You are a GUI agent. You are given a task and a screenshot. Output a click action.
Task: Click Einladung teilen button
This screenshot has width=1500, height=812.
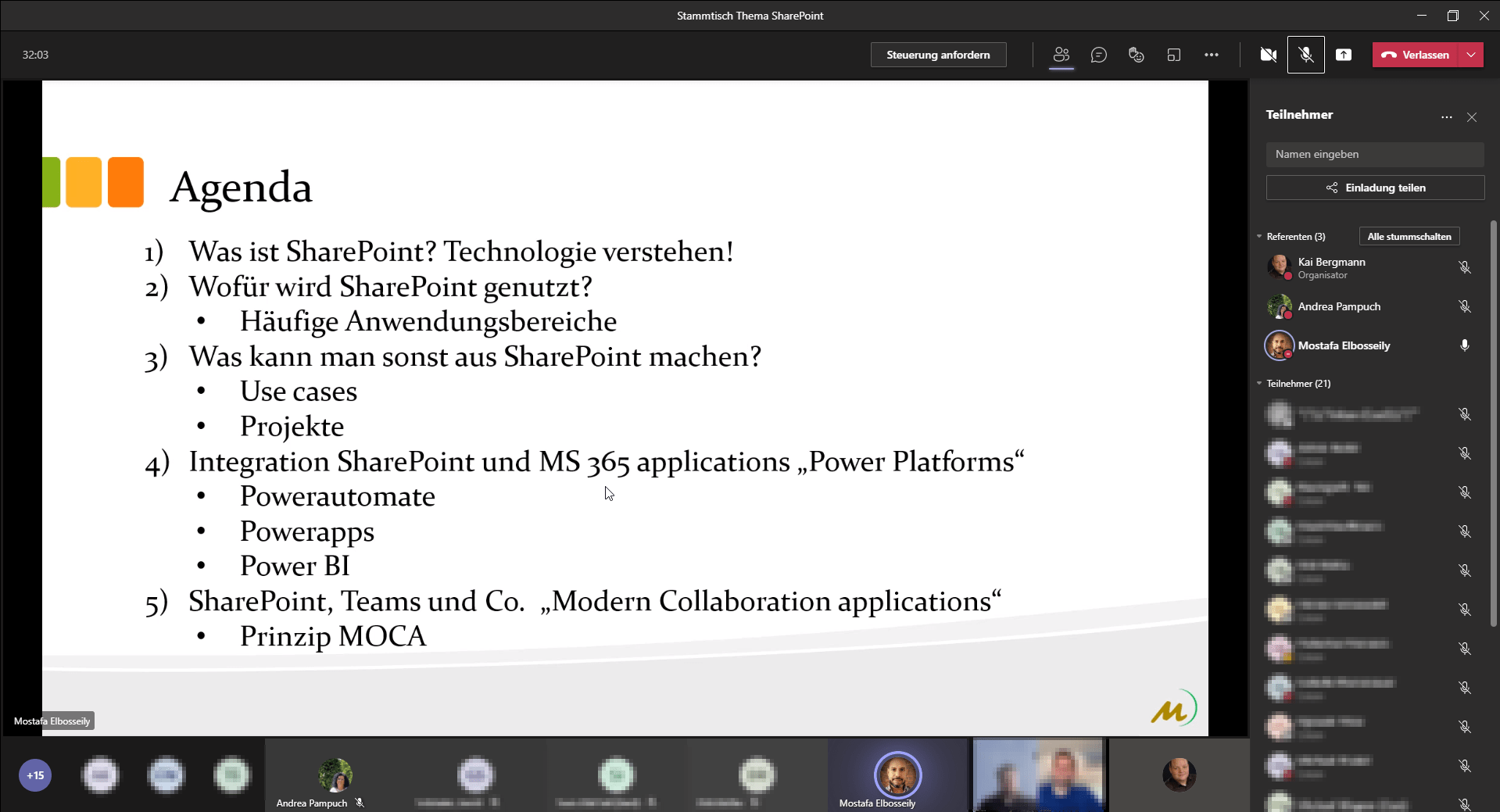pos(1375,188)
